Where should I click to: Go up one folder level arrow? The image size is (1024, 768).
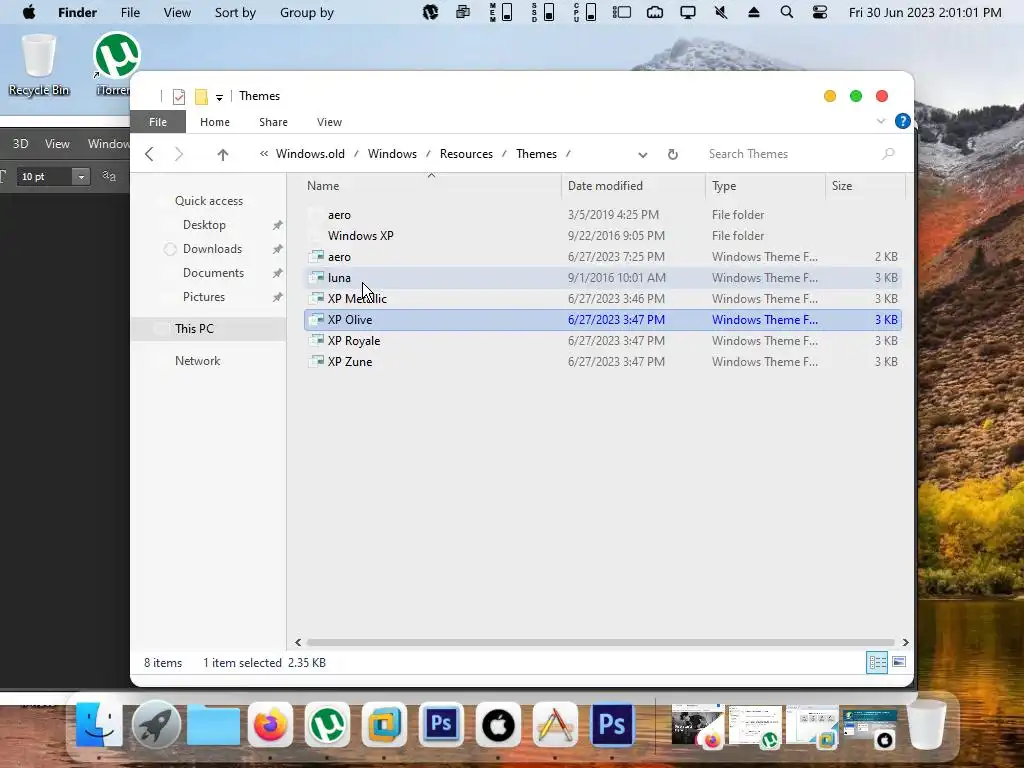coord(223,154)
